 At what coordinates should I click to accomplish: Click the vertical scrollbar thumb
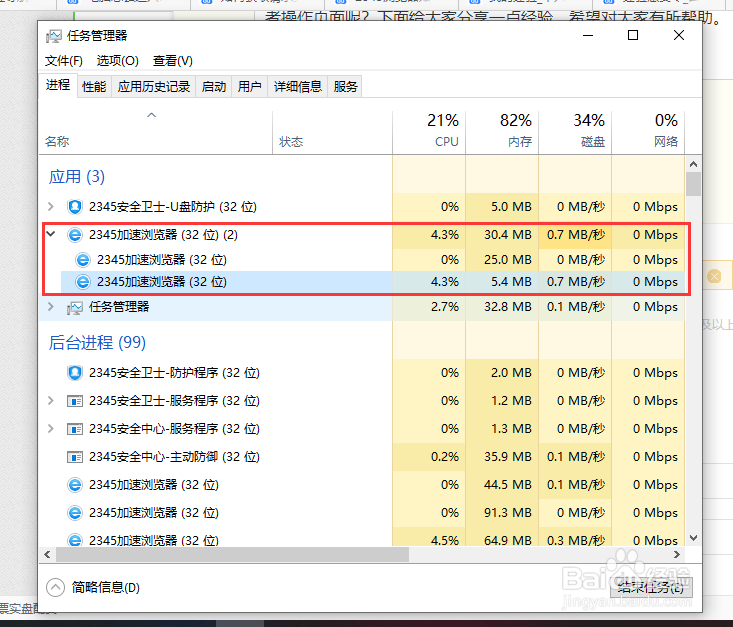(x=693, y=184)
